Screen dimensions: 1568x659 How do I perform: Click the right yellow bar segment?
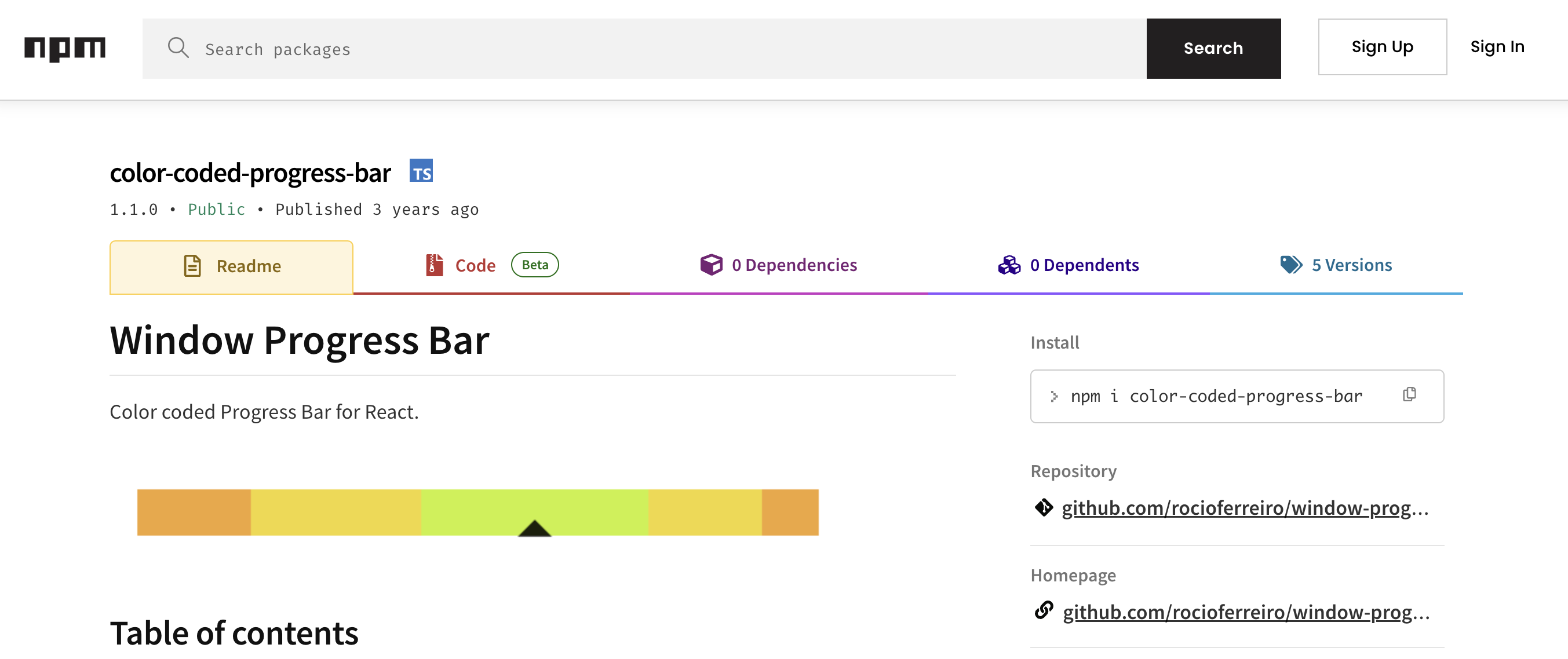(x=705, y=512)
